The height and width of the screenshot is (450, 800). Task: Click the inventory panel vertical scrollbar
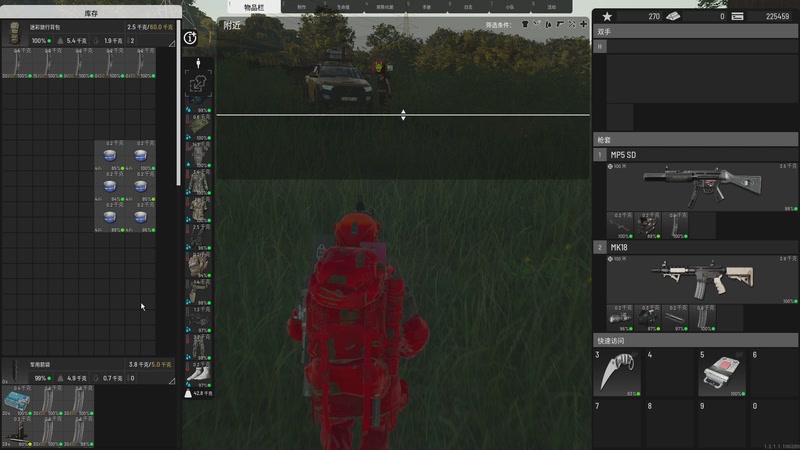[178, 103]
